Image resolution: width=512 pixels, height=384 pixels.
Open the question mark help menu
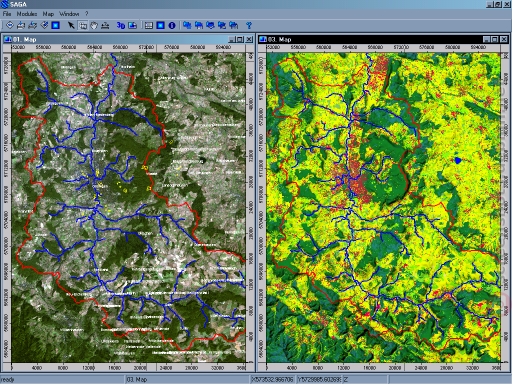87,14
